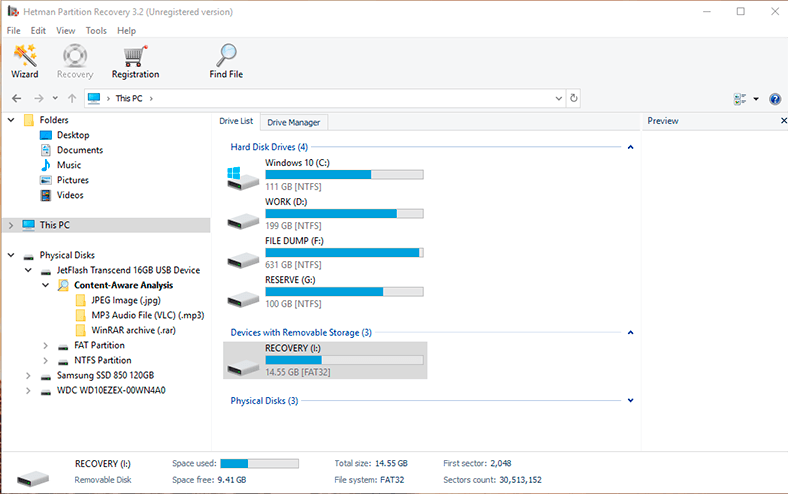The width and height of the screenshot is (788, 494).
Task: Select WORK (D:) drive icon
Action: pos(243,220)
